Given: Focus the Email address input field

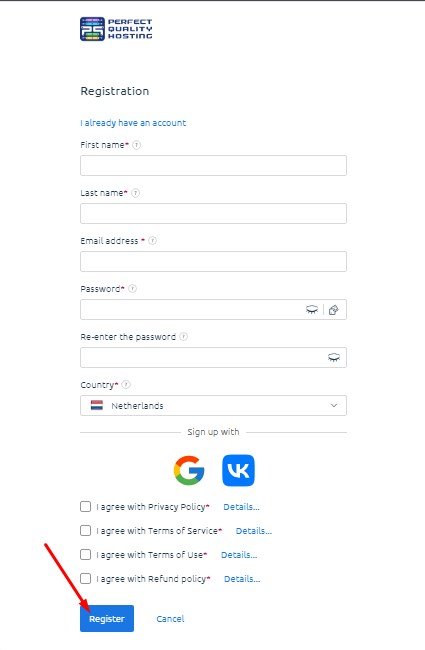Looking at the screenshot, I should [x=214, y=262].
